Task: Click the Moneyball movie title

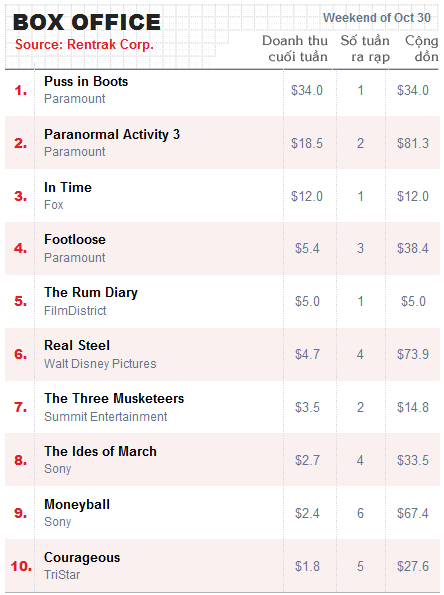Action: click(x=77, y=505)
